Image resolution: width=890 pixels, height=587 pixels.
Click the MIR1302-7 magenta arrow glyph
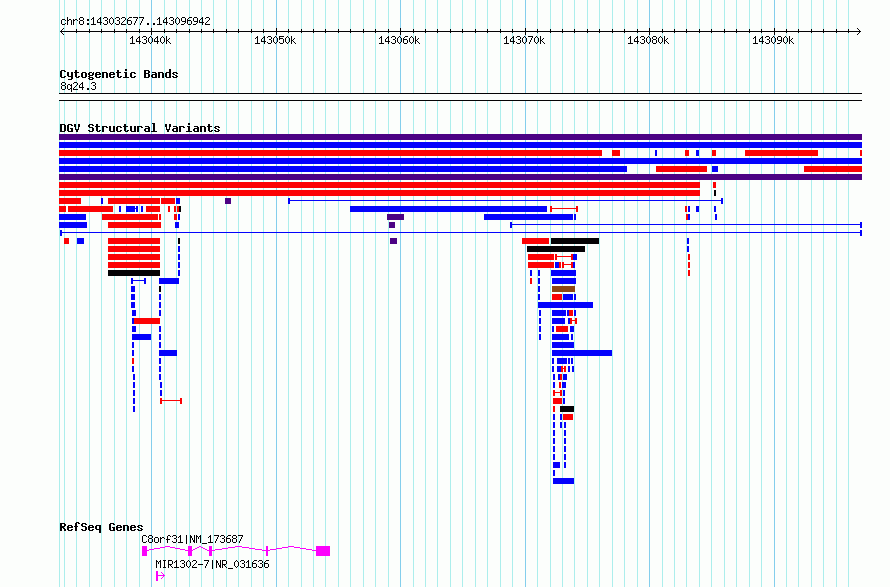tap(160, 576)
